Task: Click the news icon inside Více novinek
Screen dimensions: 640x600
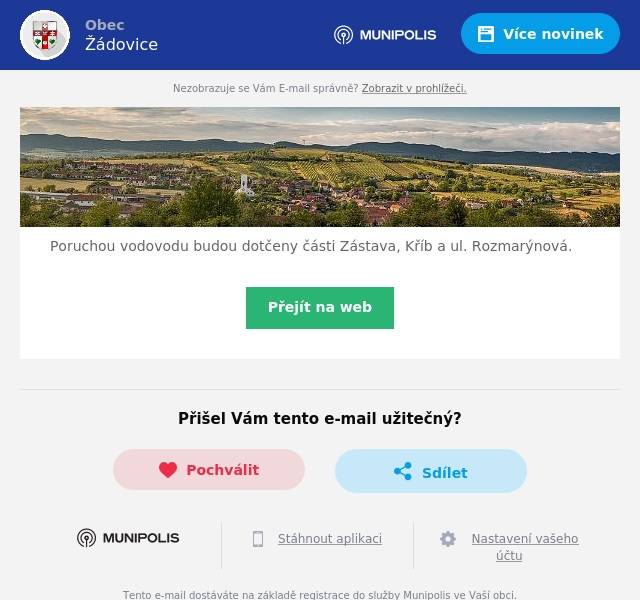Action: pos(486,34)
